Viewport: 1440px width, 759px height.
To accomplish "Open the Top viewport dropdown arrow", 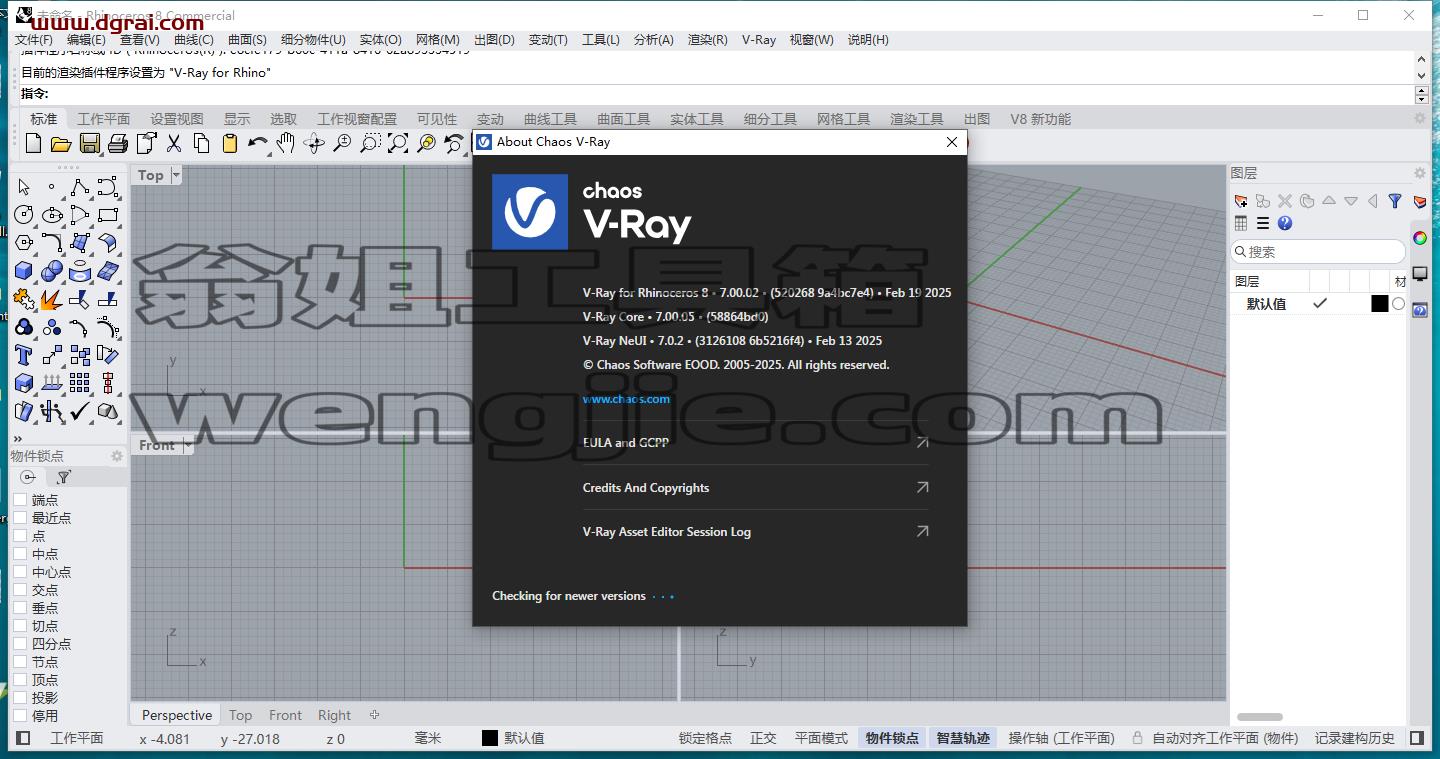I will (x=176, y=175).
